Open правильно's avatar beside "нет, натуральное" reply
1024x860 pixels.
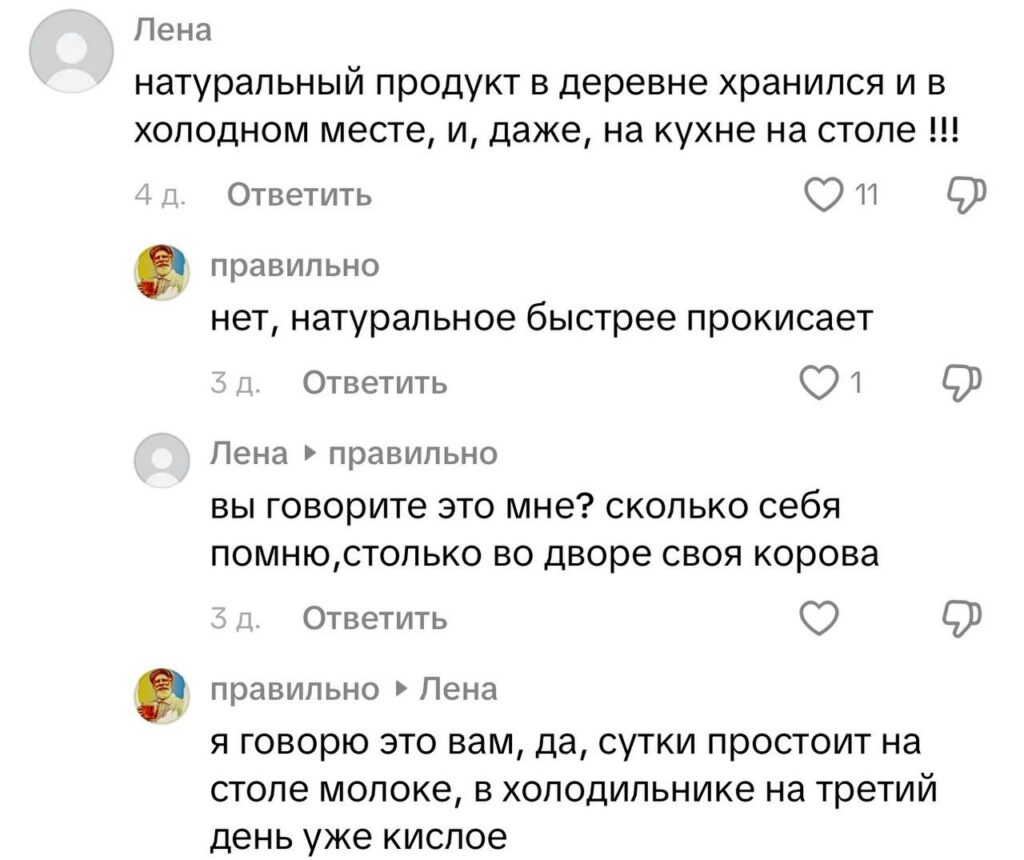(164, 274)
